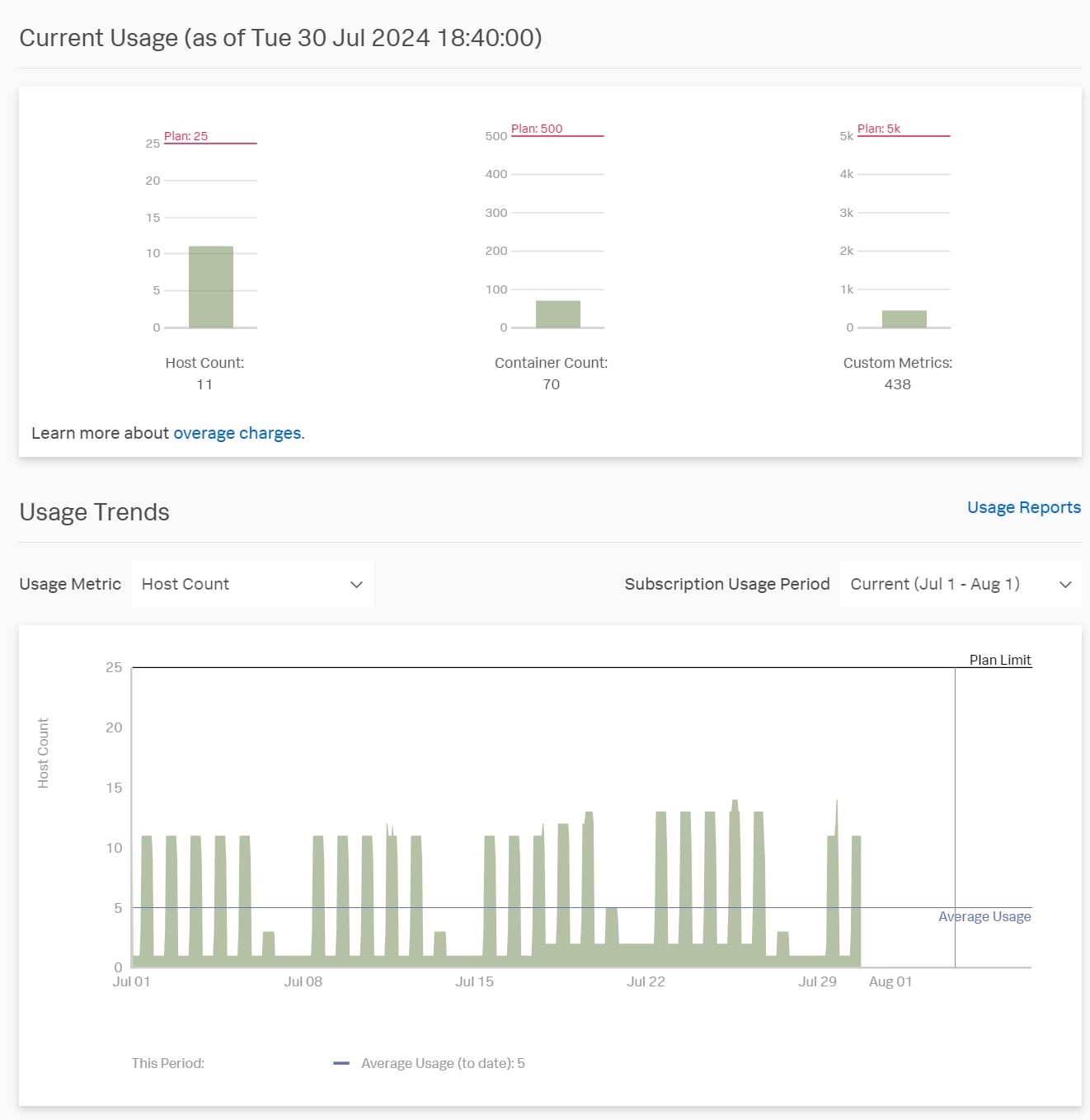The height and width of the screenshot is (1120, 1090).
Task: Click the vertical 'Host Count' axis title
Action: [43, 753]
